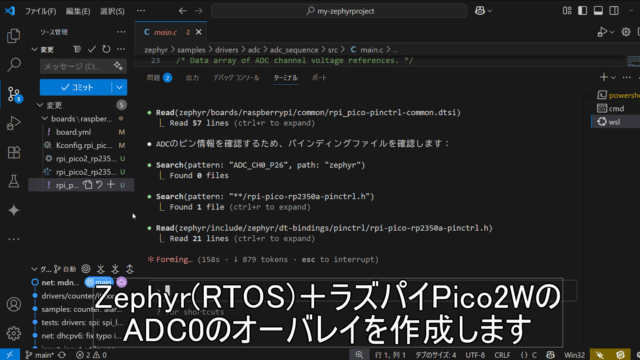Image resolution: width=640 pixels, height=360 pixels.
Task: Switch to the ポート tab
Action: tap(319, 78)
